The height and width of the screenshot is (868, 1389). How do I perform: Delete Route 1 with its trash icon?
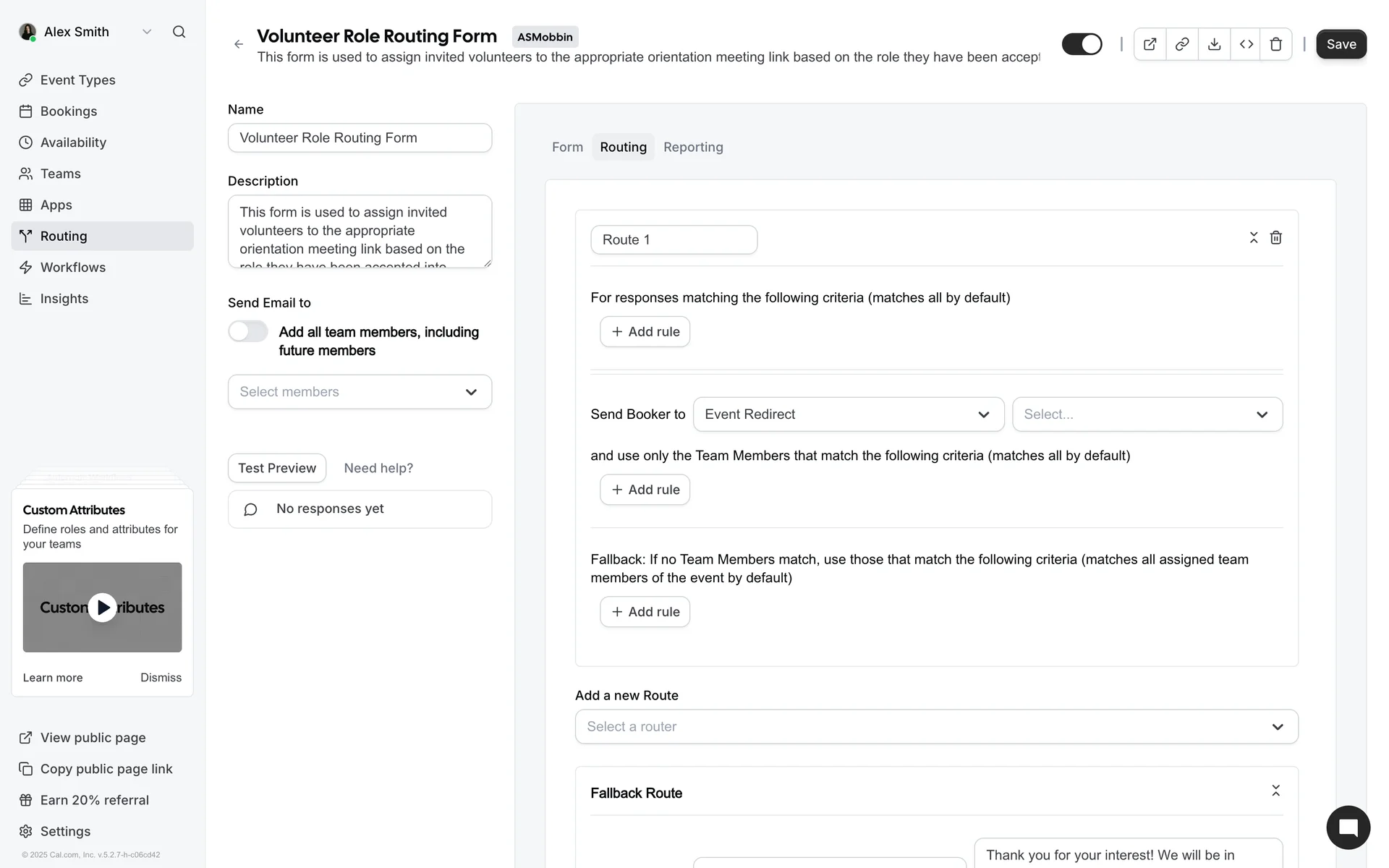tap(1276, 238)
